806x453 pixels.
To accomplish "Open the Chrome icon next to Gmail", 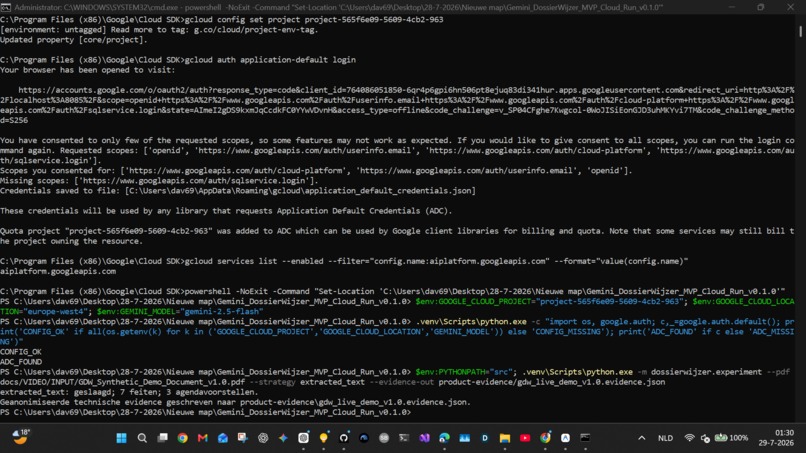I will (182, 438).
